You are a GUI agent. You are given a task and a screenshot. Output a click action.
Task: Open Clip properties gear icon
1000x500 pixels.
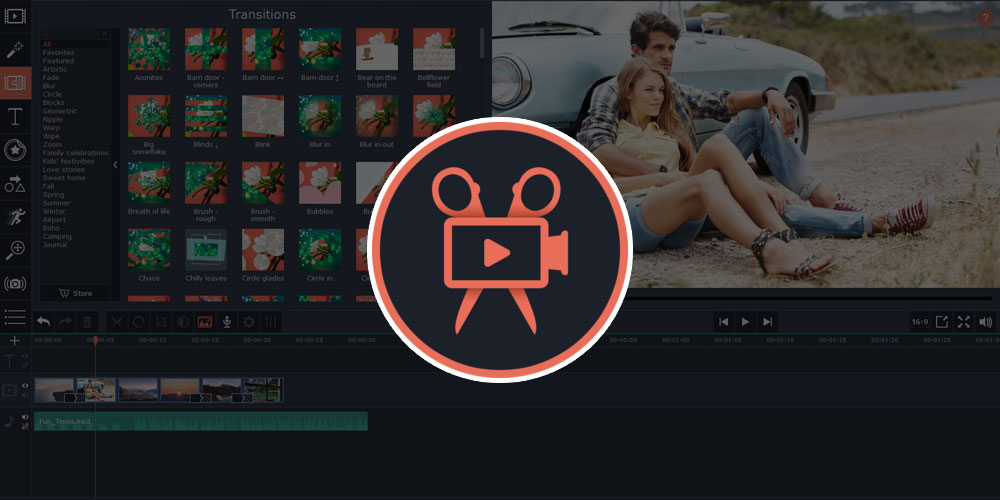click(249, 322)
